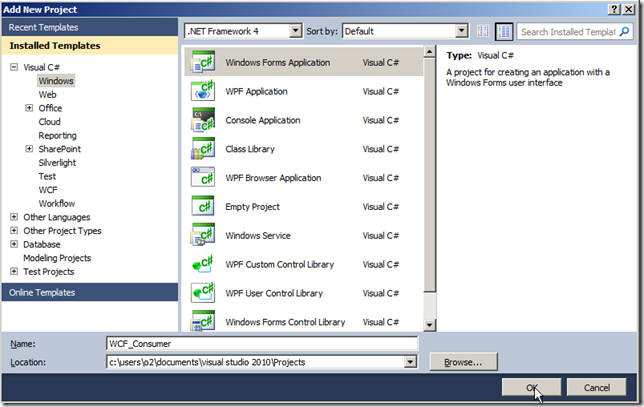Image resolution: width=644 pixels, height=407 pixels.
Task: Expand the SharePoint tree node
Action: [29, 149]
